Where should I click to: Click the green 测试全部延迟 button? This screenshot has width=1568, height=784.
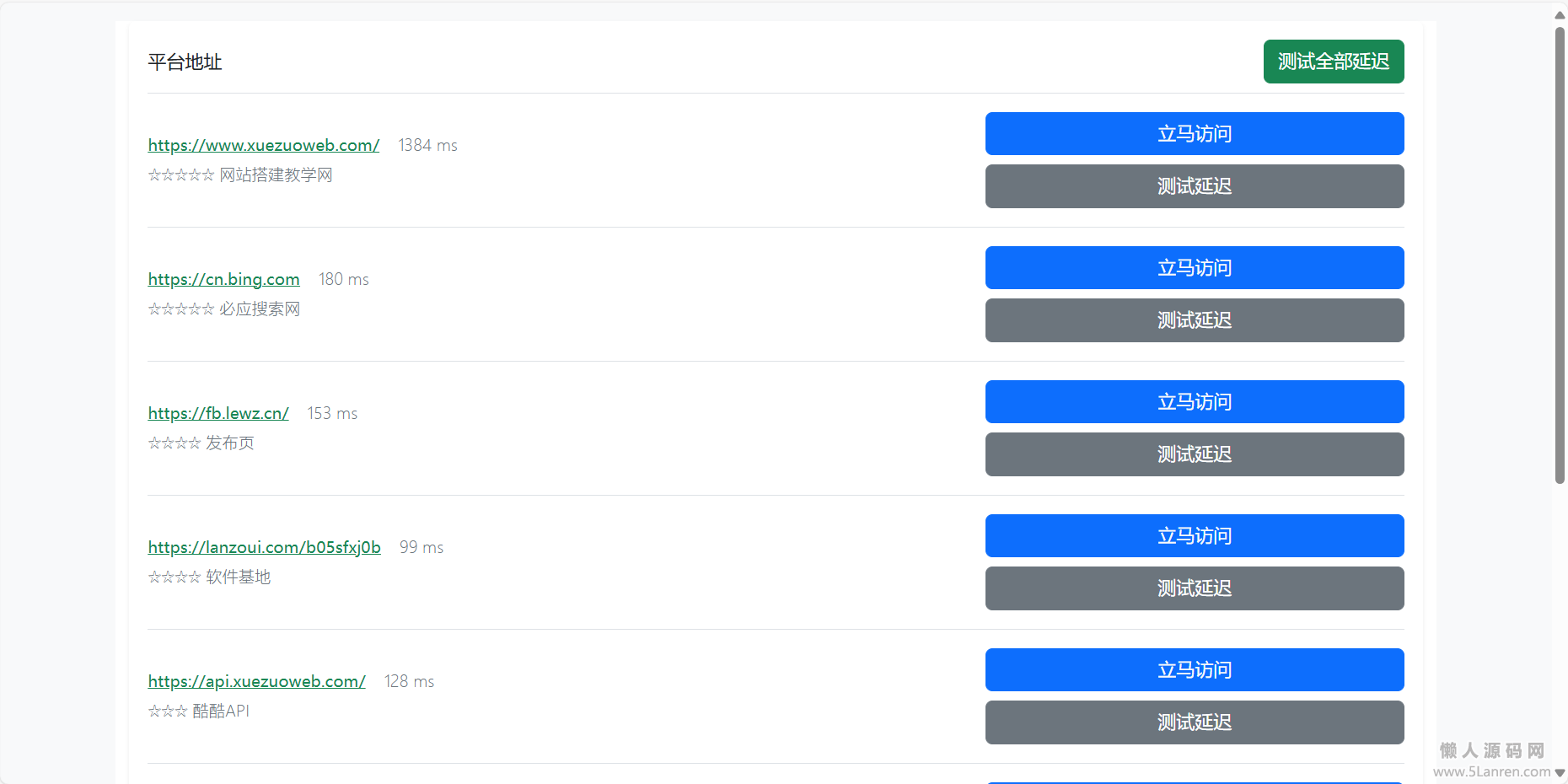[x=1333, y=62]
